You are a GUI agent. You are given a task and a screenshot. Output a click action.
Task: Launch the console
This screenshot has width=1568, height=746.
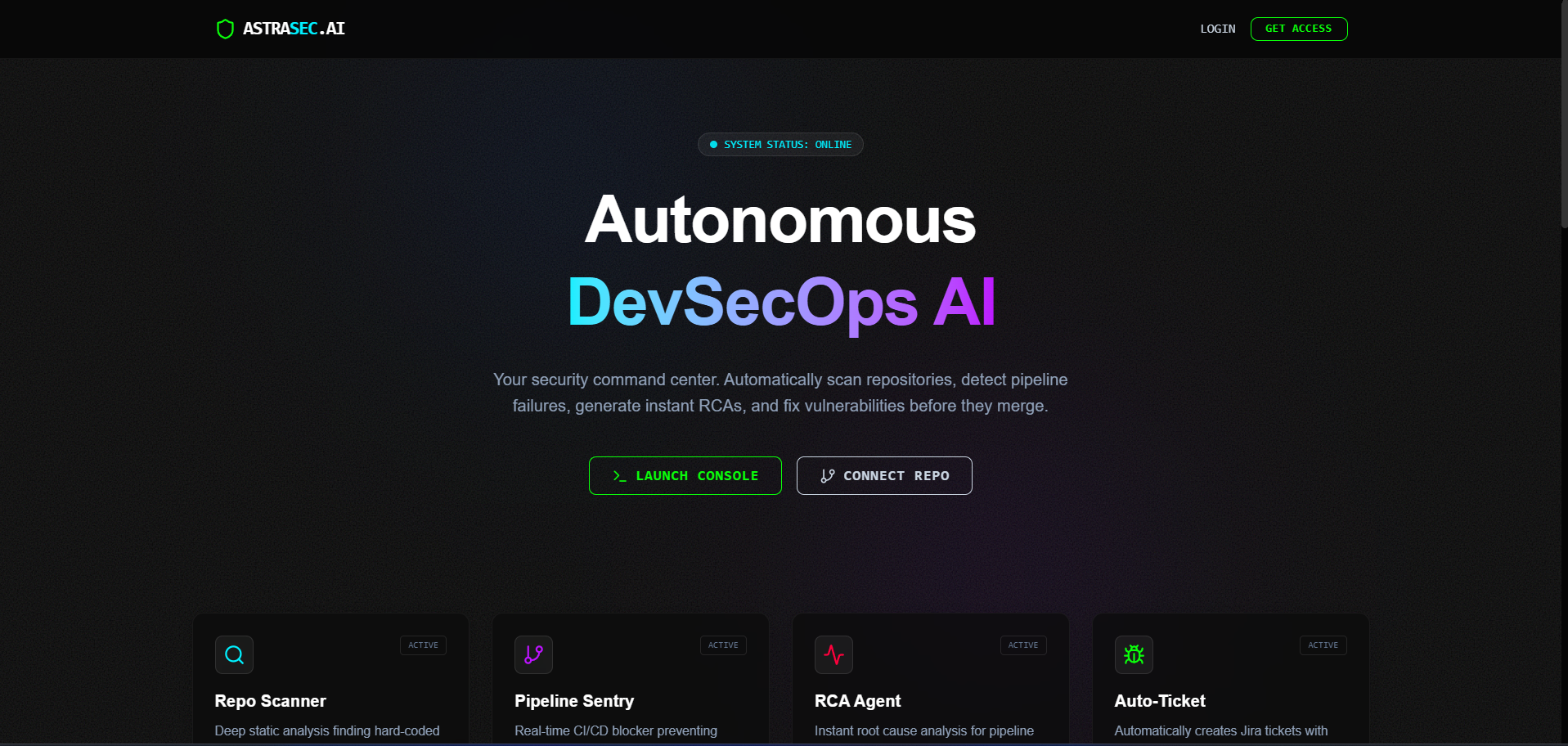(x=685, y=475)
